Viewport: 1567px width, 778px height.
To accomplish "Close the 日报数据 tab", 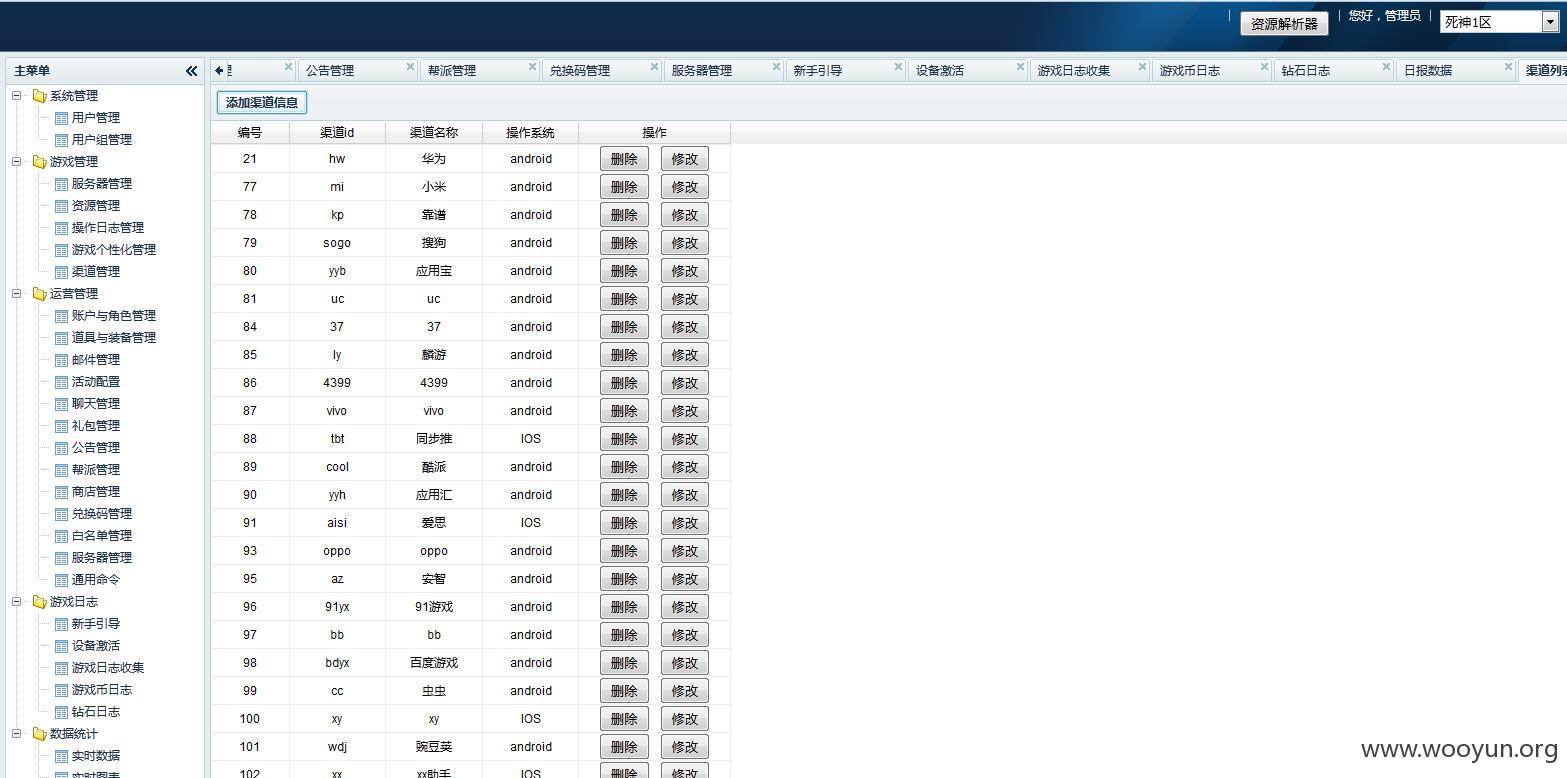I will click(1508, 67).
